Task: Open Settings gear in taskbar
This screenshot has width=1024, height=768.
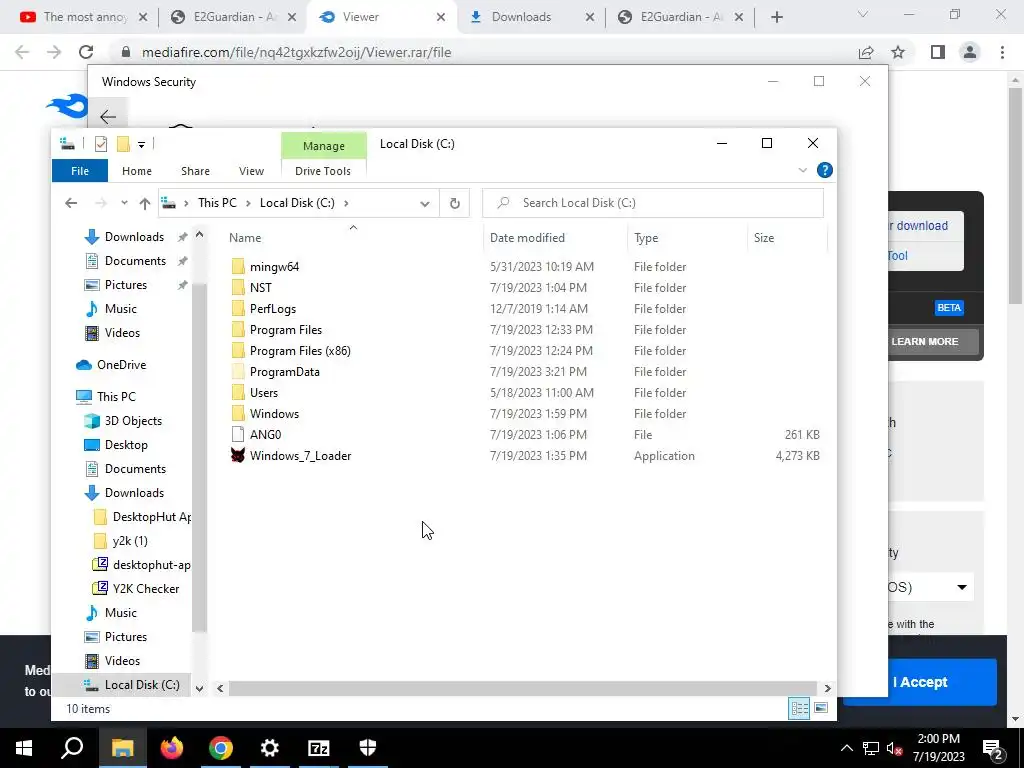Action: point(270,748)
